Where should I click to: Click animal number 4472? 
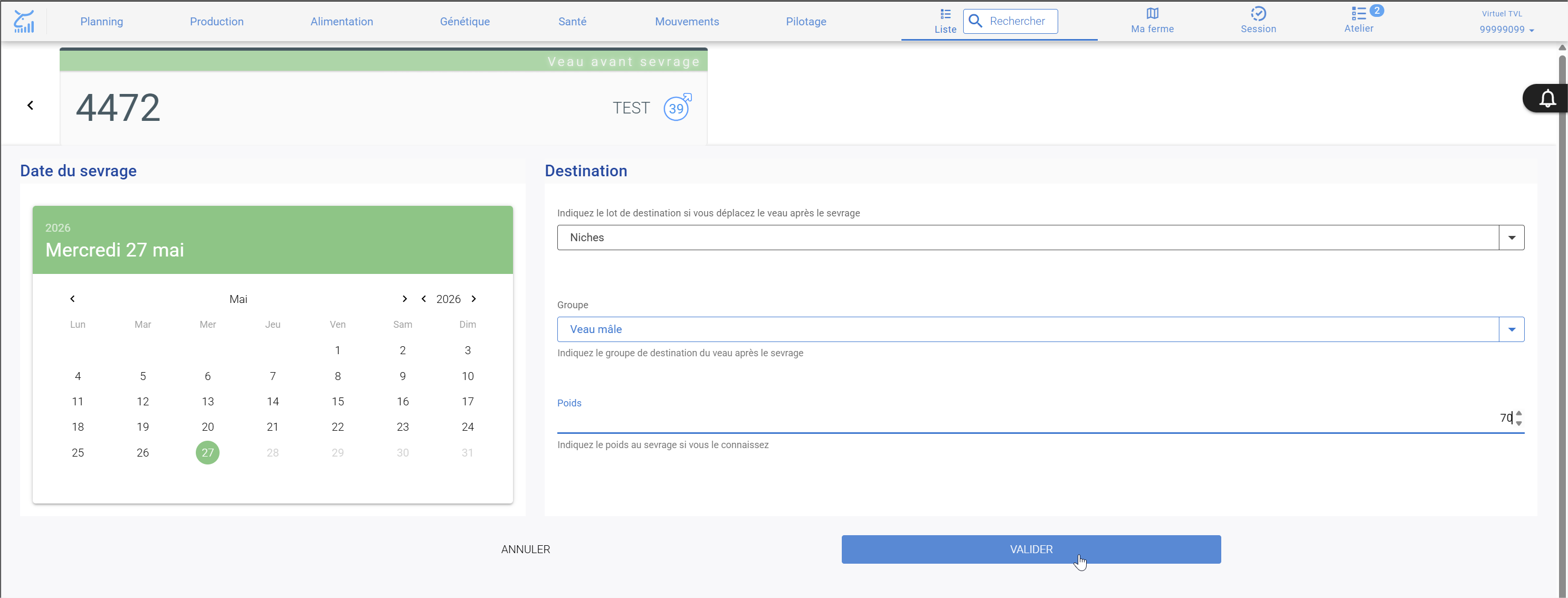tap(118, 108)
